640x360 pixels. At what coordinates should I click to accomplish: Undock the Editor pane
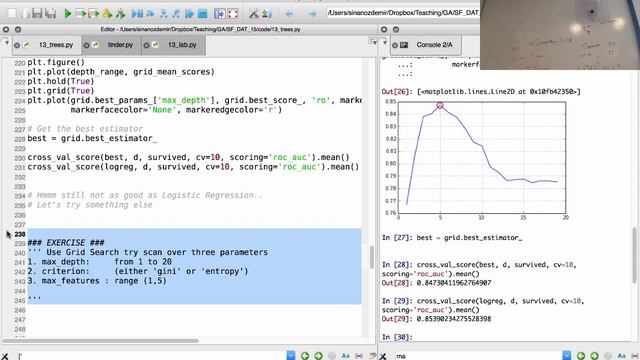(18, 29)
